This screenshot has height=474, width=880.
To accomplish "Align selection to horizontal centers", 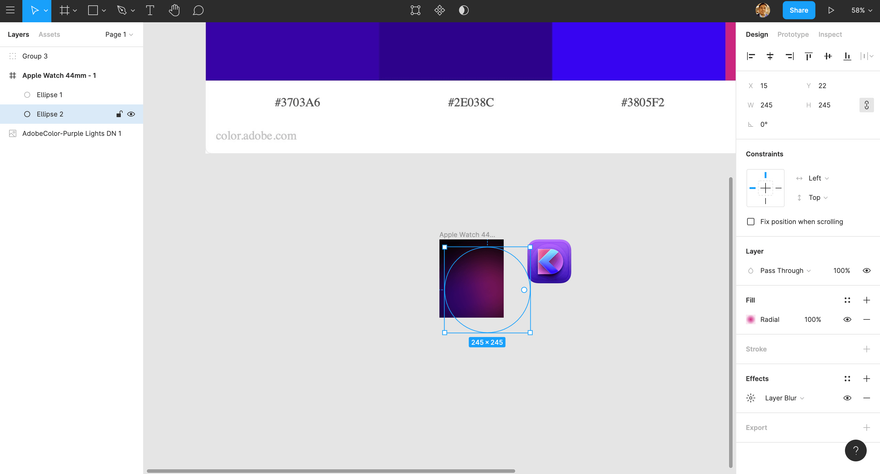I will [770, 56].
